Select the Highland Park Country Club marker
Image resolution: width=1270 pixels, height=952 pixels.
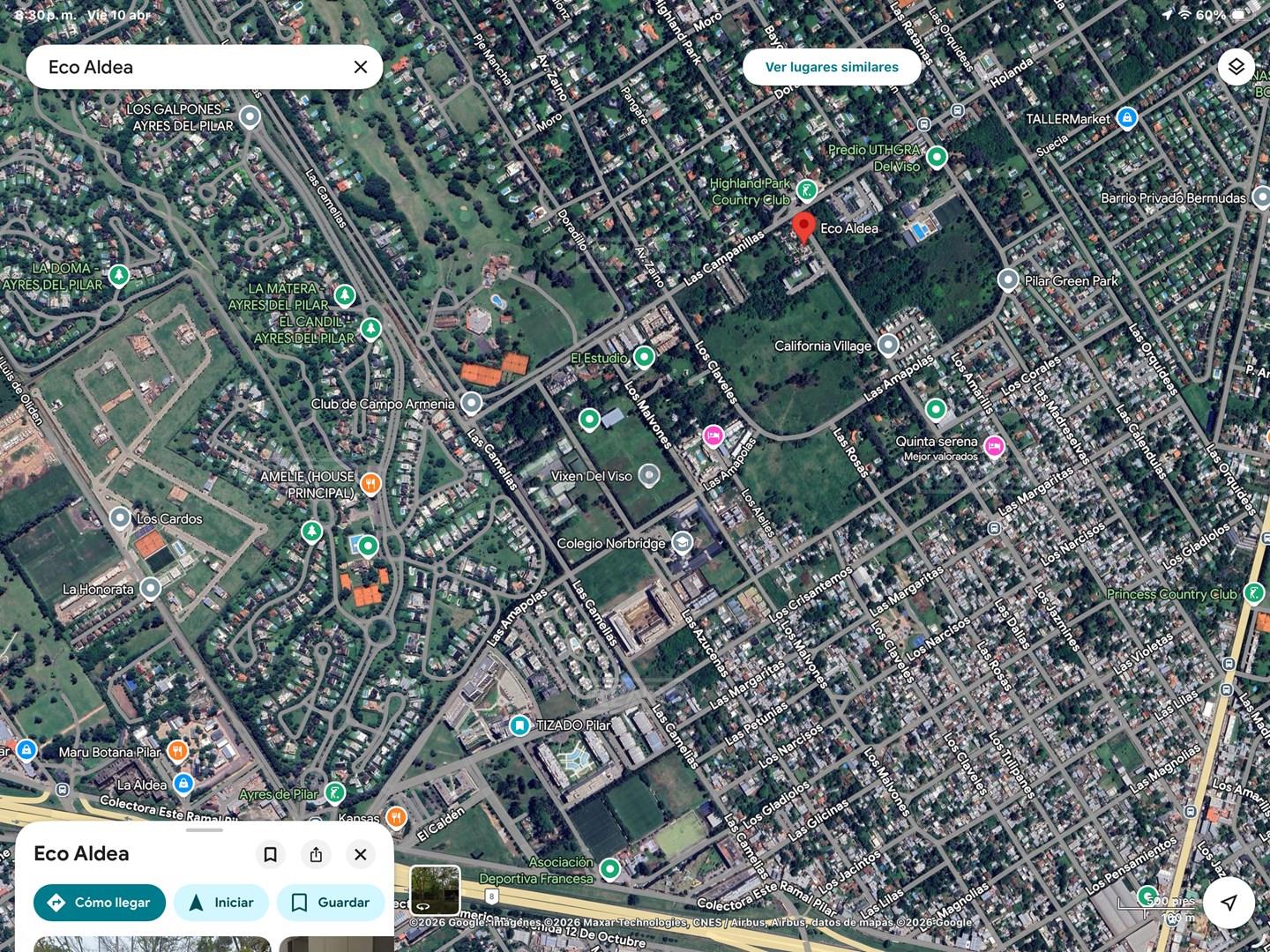pos(806,190)
